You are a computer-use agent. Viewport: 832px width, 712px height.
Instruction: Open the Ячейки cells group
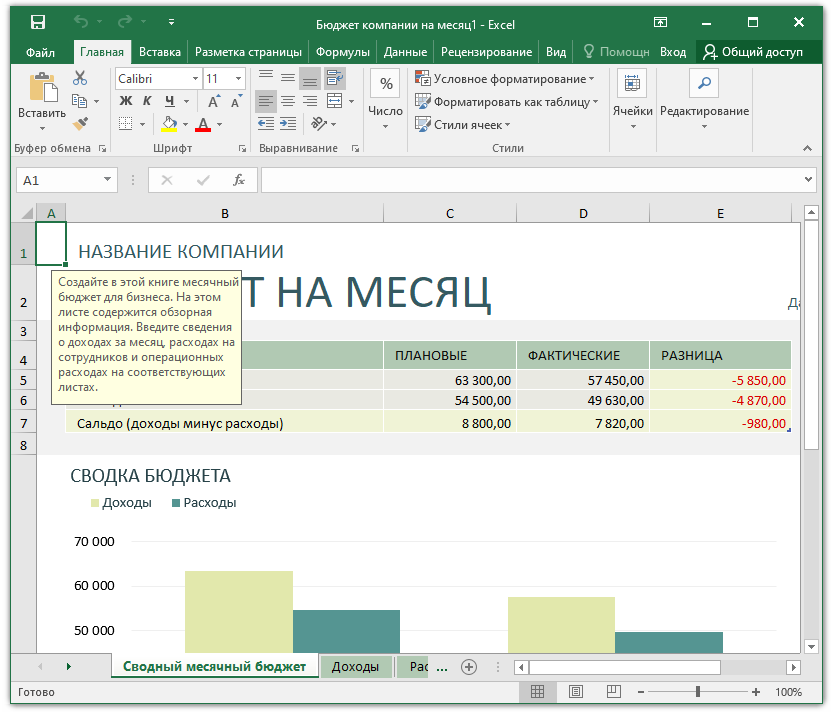coord(632,99)
